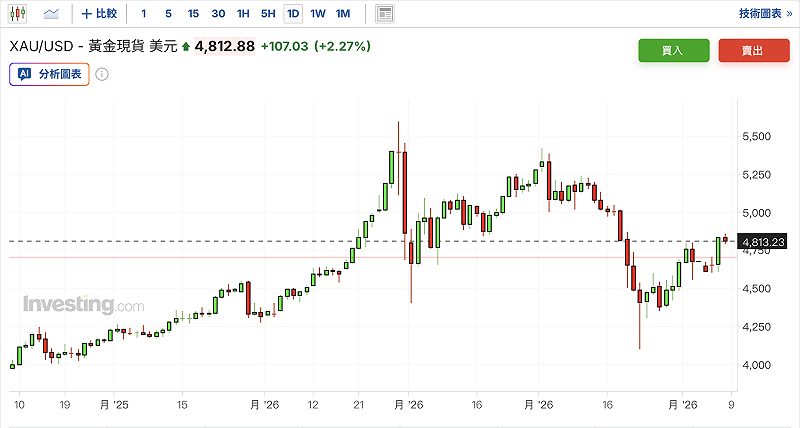Switch to the 15 minute interval
800x428 pixels.
coord(193,14)
